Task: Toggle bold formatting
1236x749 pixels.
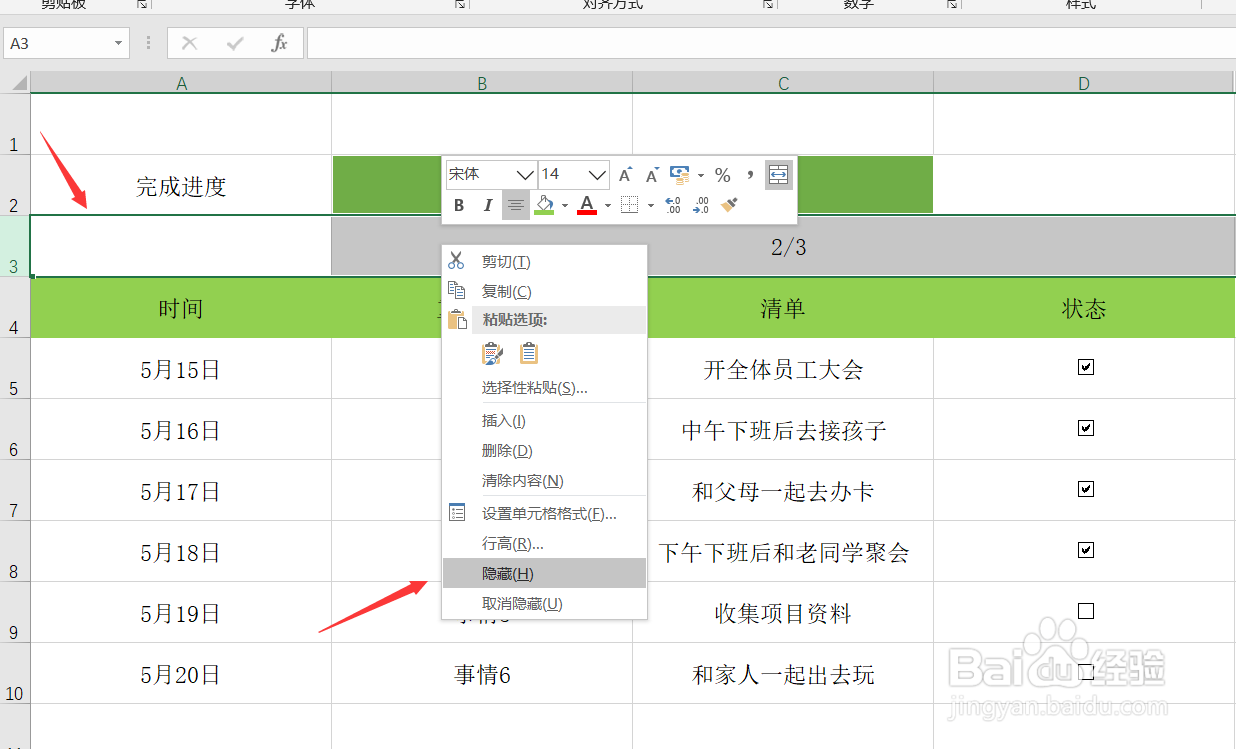Action: pyautogui.click(x=458, y=205)
